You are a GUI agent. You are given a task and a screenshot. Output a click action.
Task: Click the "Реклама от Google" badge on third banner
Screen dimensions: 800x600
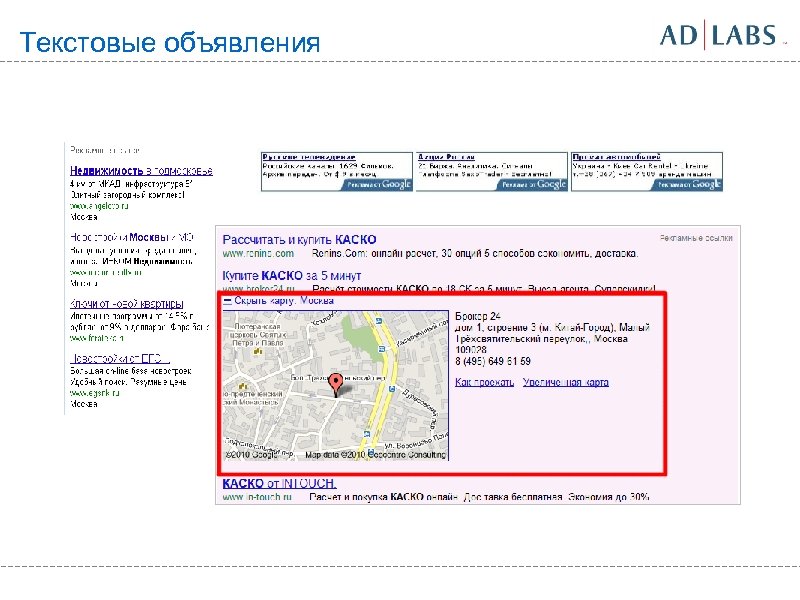coord(687,185)
